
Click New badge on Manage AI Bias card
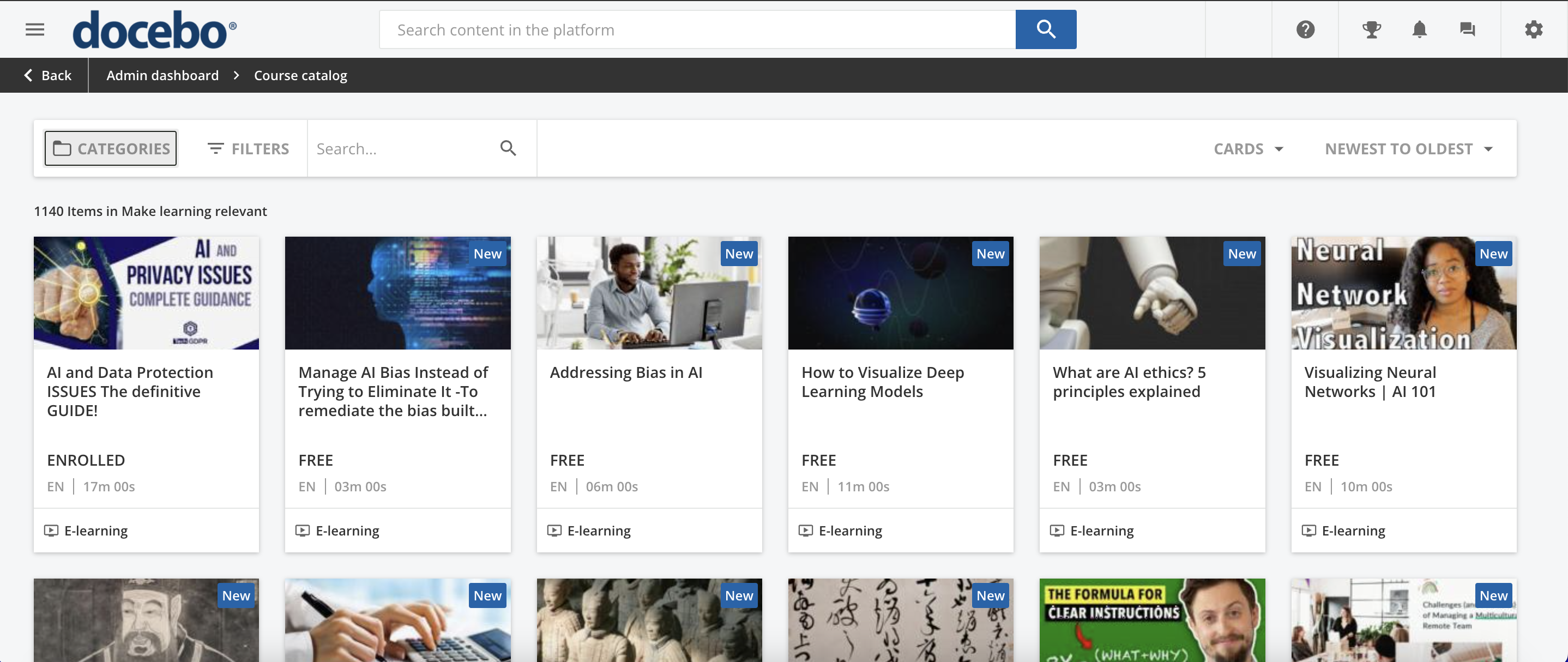(487, 254)
